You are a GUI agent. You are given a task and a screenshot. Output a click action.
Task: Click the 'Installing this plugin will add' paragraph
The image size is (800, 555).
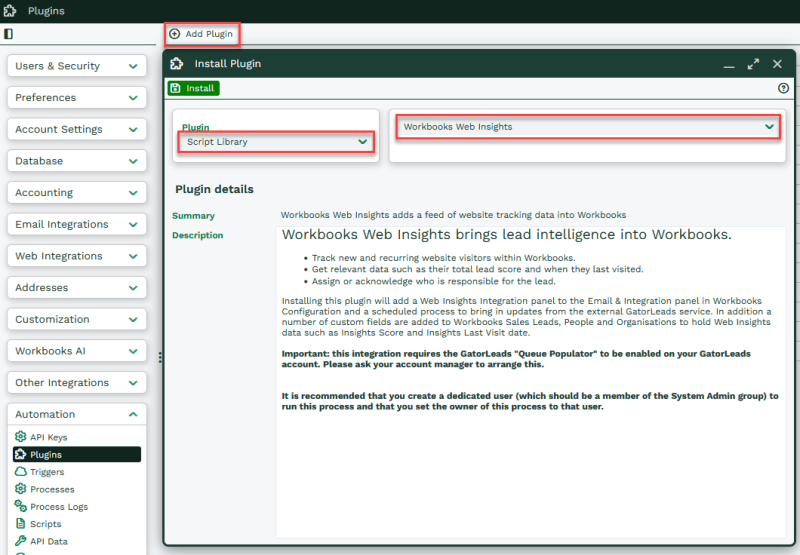[x=526, y=316]
